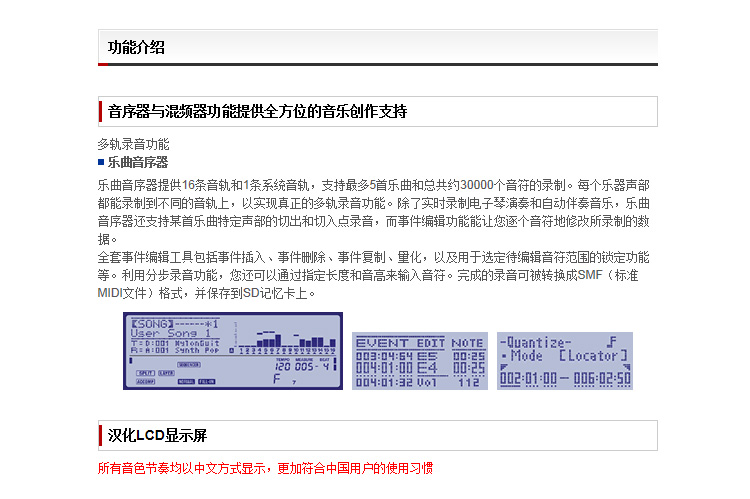Select the [Locator] mode text in Quantize screen
Image resolution: width=750 pixels, height=499 pixels.
[593, 356]
